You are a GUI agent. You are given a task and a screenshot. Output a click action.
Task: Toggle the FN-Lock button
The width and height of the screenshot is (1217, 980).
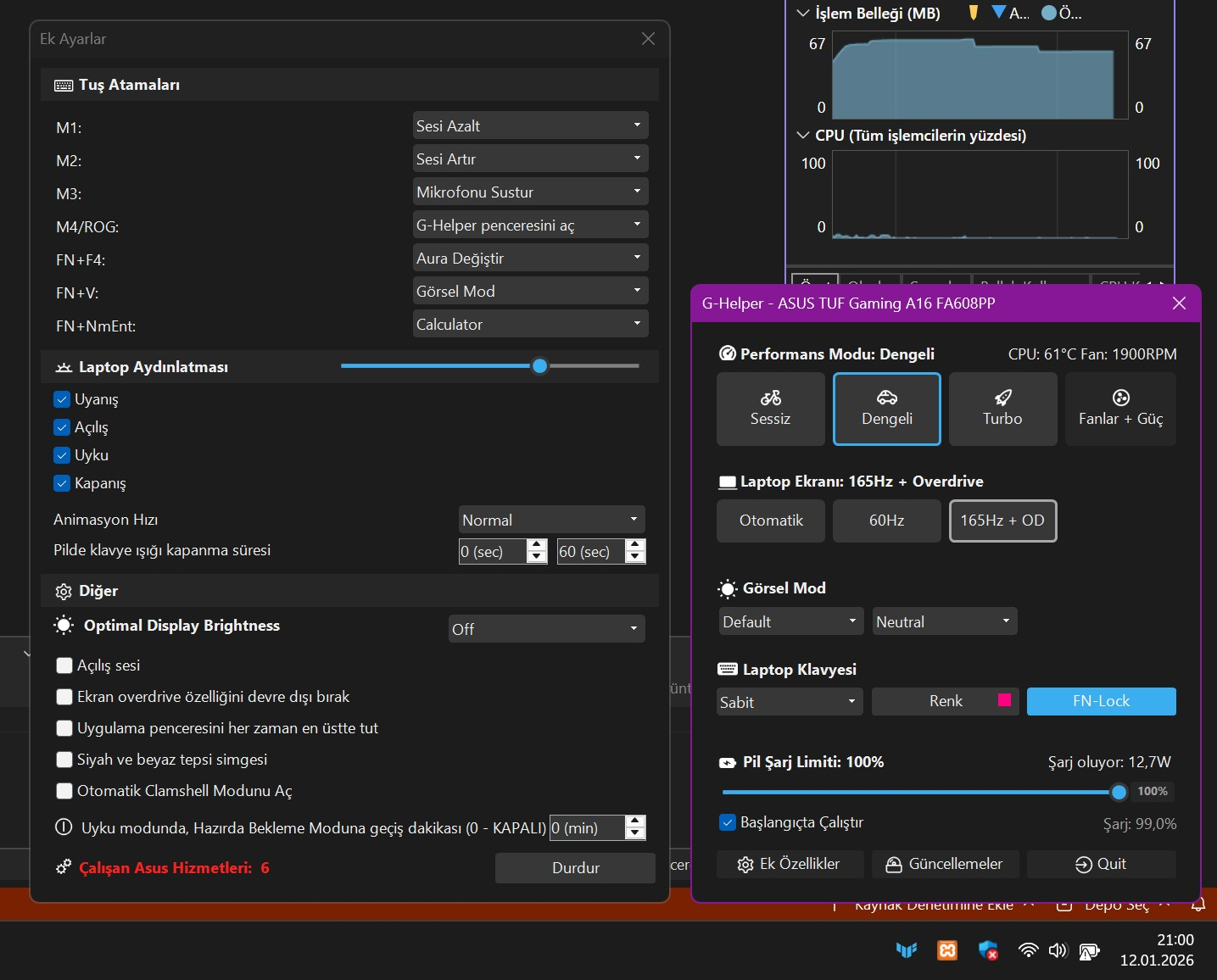1102,701
